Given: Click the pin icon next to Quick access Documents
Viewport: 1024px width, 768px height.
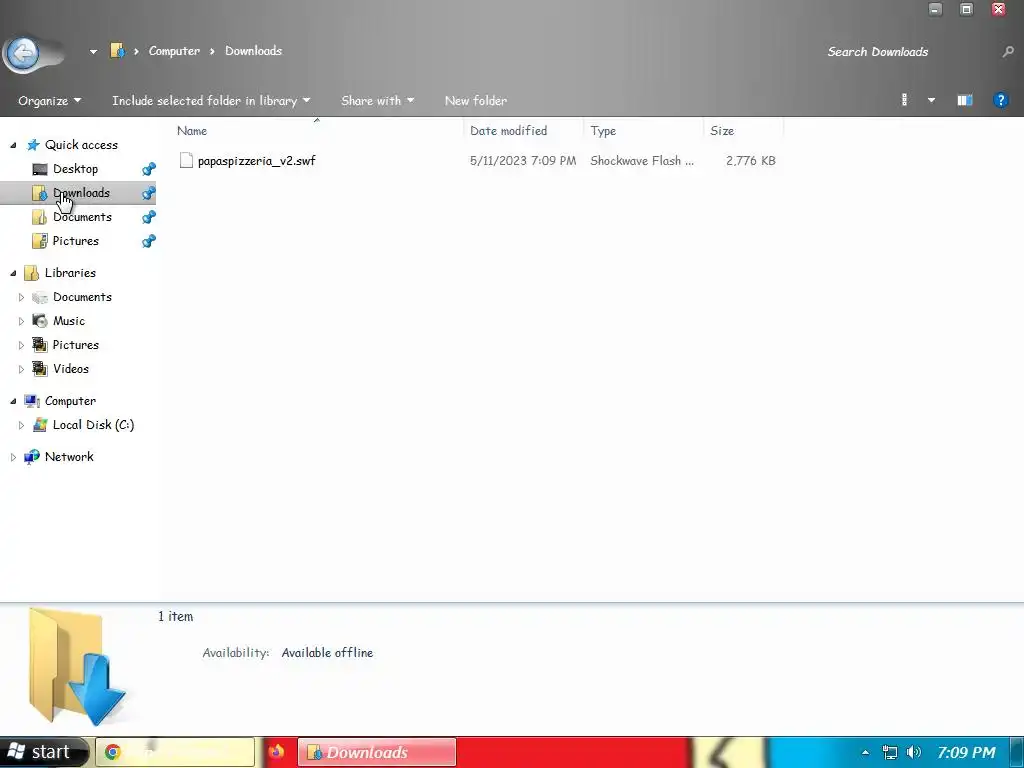Looking at the screenshot, I should [x=149, y=217].
